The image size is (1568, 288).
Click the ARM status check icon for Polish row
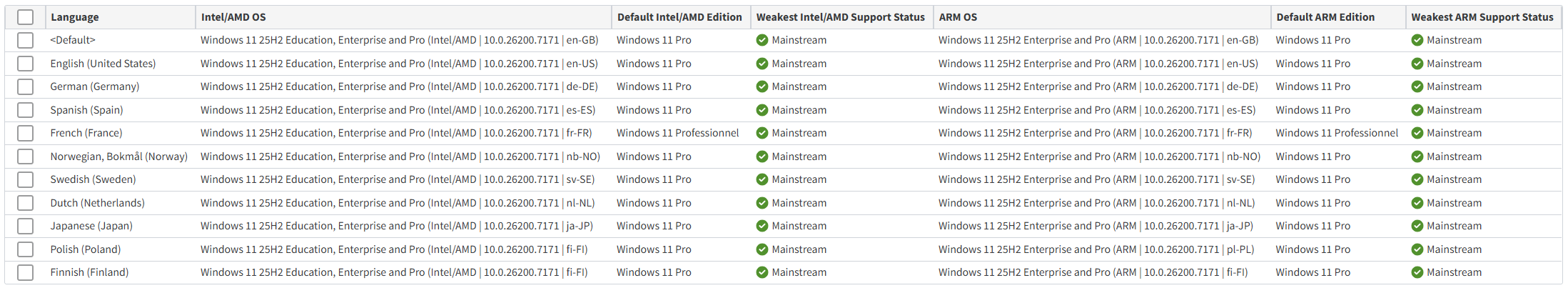(1417, 249)
